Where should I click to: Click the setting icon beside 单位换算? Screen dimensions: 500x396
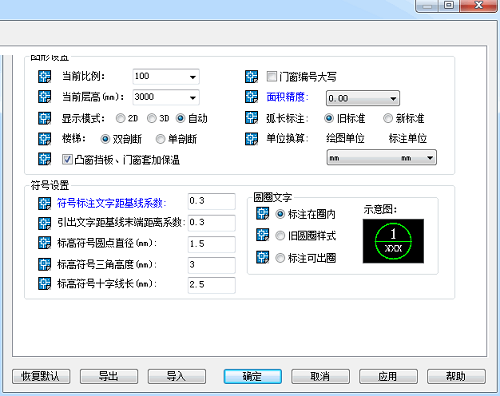point(251,139)
